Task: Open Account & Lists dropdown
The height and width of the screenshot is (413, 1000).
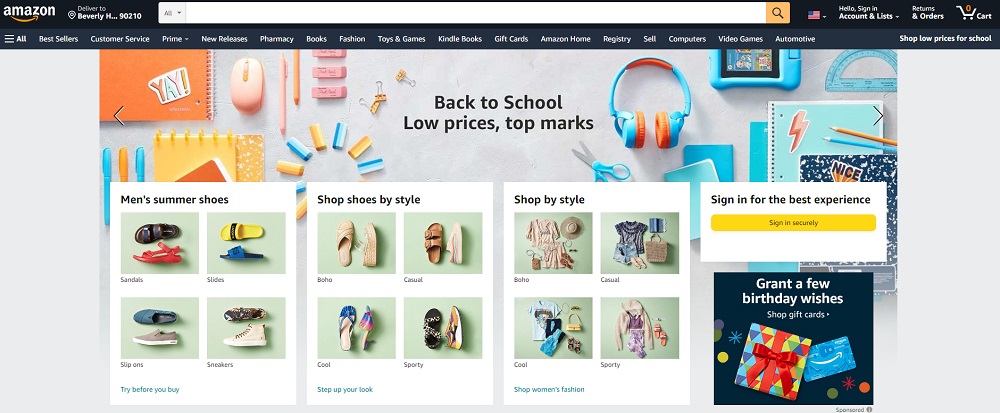Action: click(869, 13)
